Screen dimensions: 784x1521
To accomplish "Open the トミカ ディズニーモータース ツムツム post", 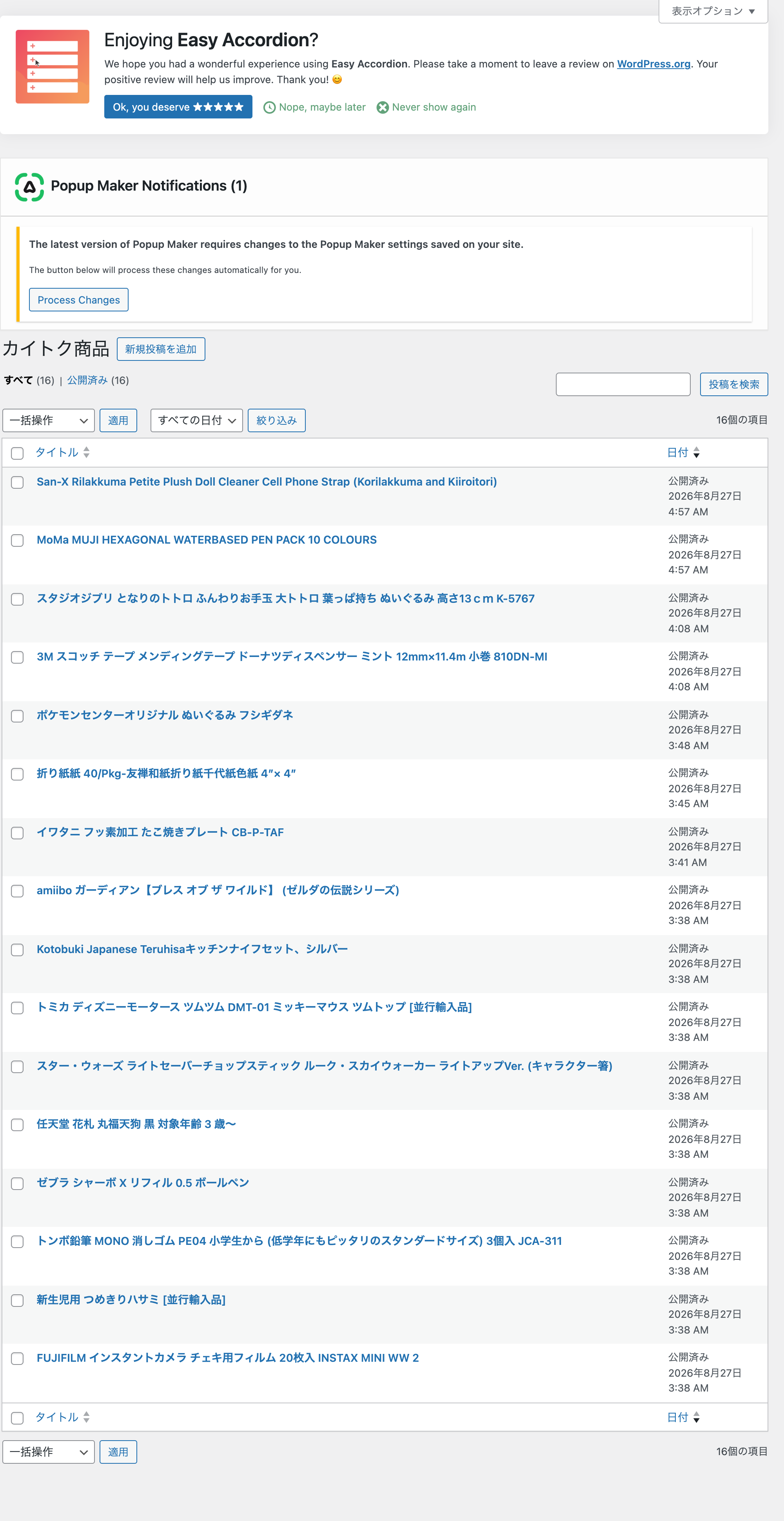I will point(254,1007).
